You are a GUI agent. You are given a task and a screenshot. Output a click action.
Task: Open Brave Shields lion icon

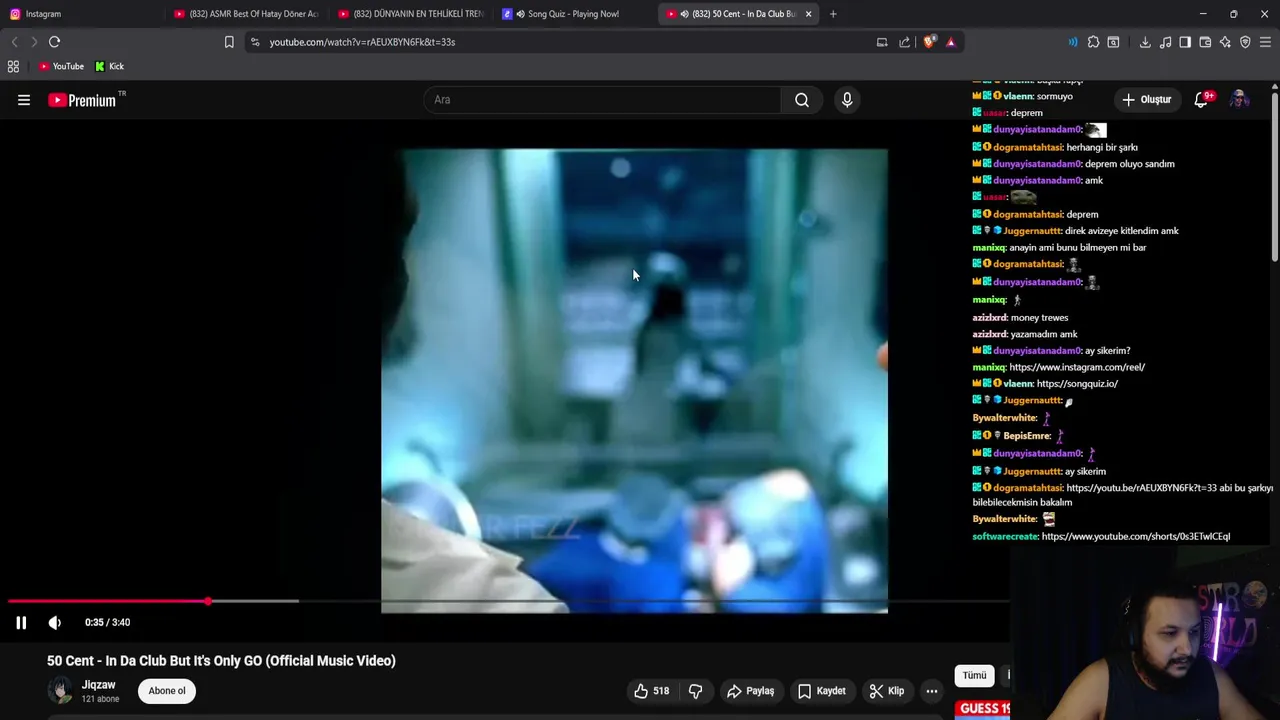pos(930,42)
